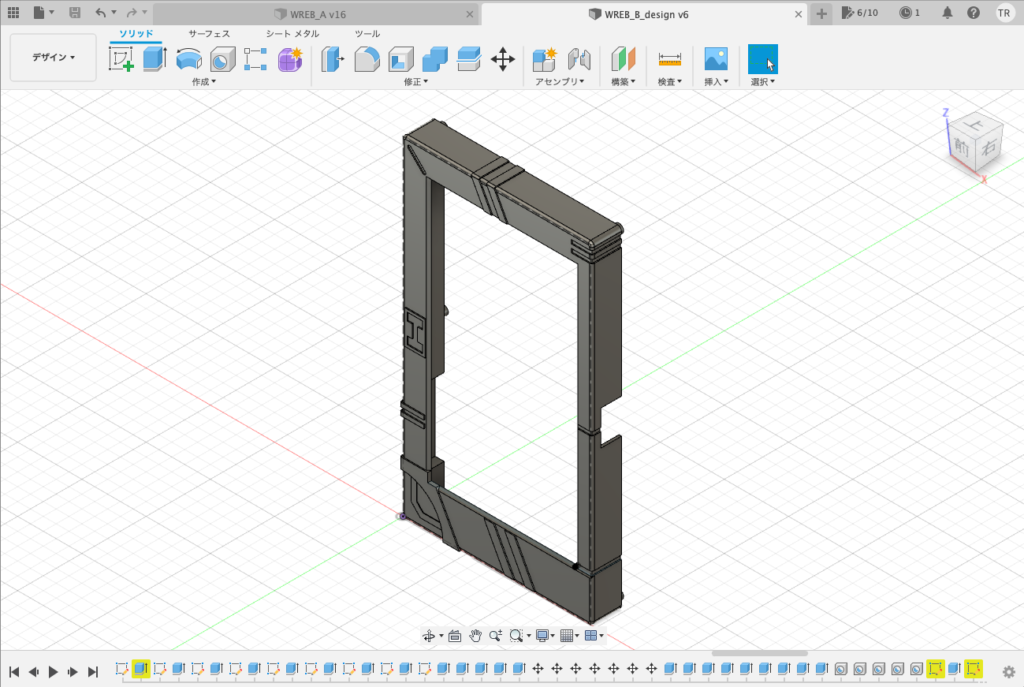
Task: Click the Insert image icon
Action: [x=715, y=59]
